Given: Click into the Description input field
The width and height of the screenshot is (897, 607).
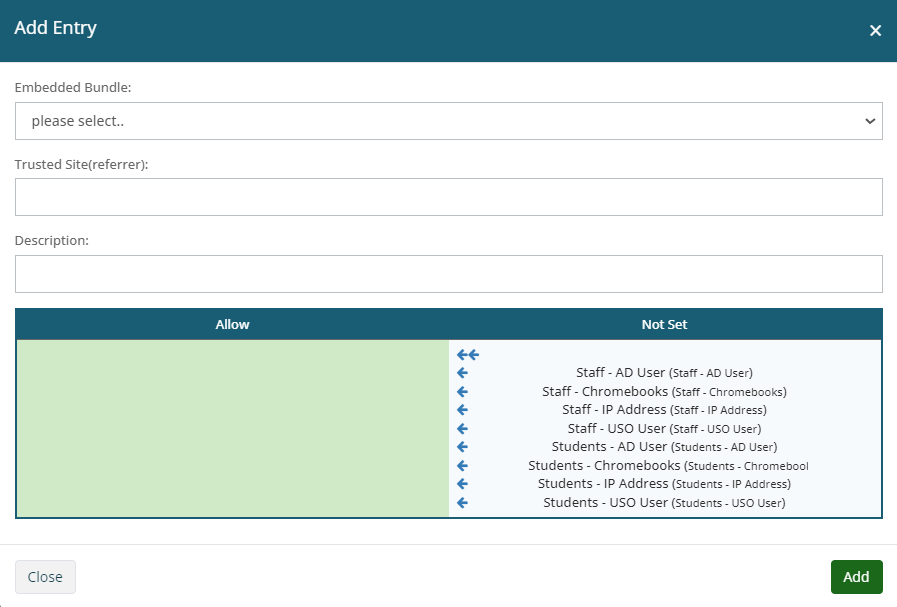Looking at the screenshot, I should tap(448, 274).
